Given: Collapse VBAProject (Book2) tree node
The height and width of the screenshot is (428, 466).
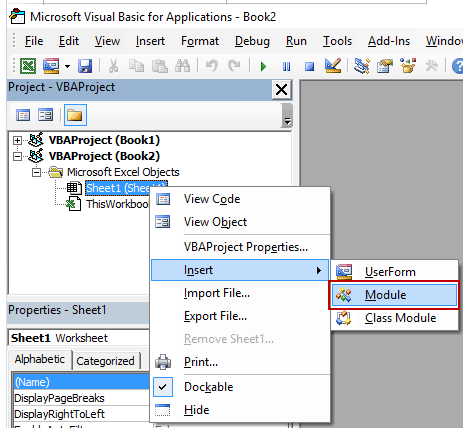Looking at the screenshot, I should 17,156.
